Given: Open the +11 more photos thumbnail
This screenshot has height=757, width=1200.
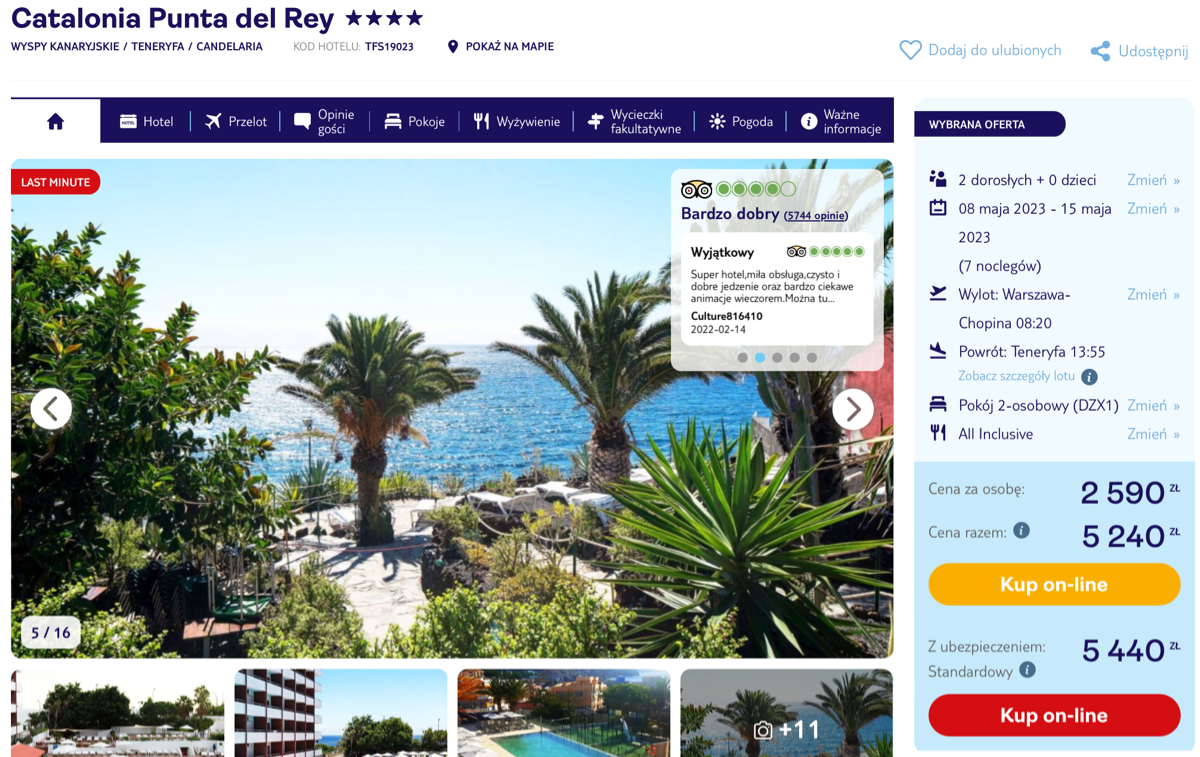Looking at the screenshot, I should [787, 713].
